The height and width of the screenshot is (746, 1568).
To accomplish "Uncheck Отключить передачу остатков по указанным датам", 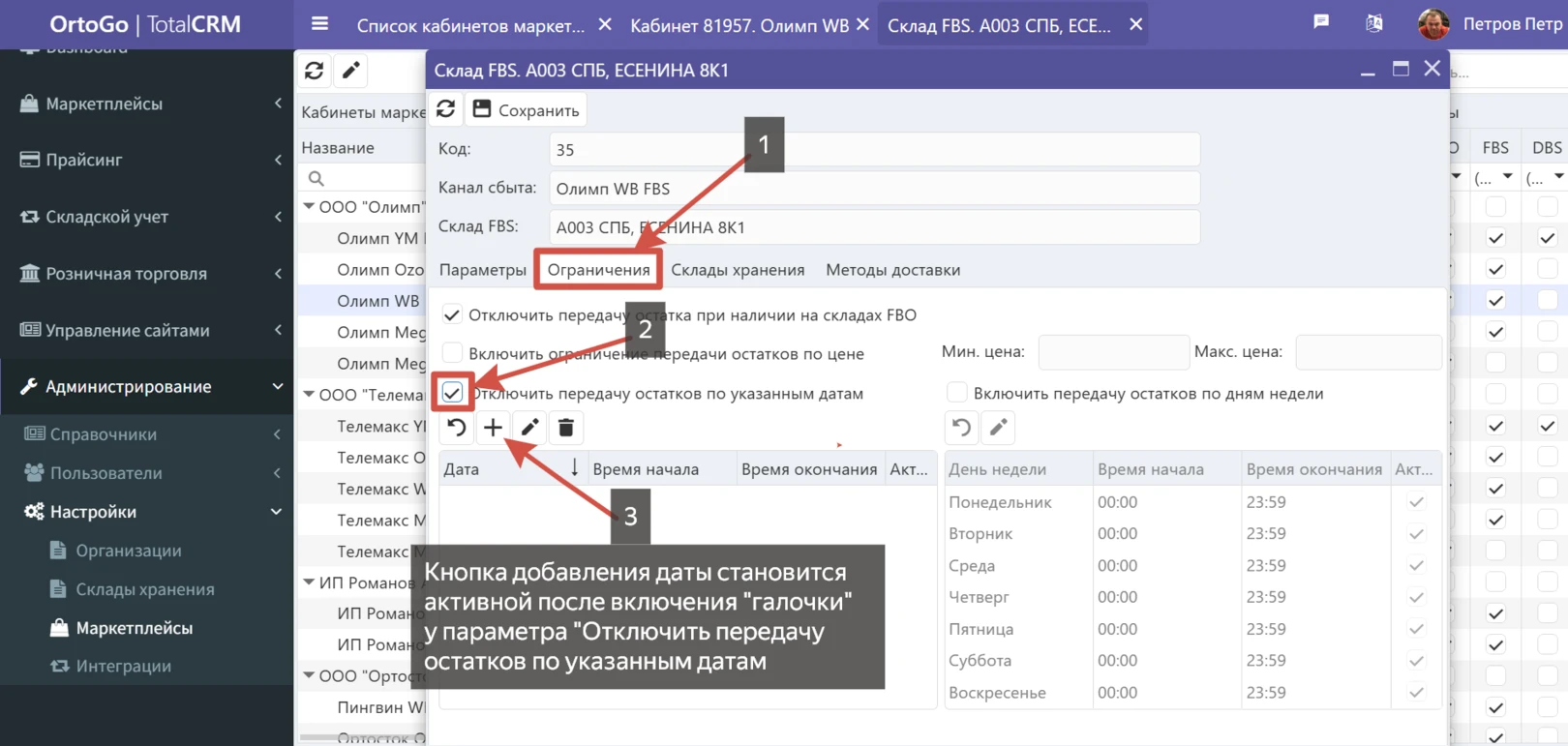I will 452,393.
